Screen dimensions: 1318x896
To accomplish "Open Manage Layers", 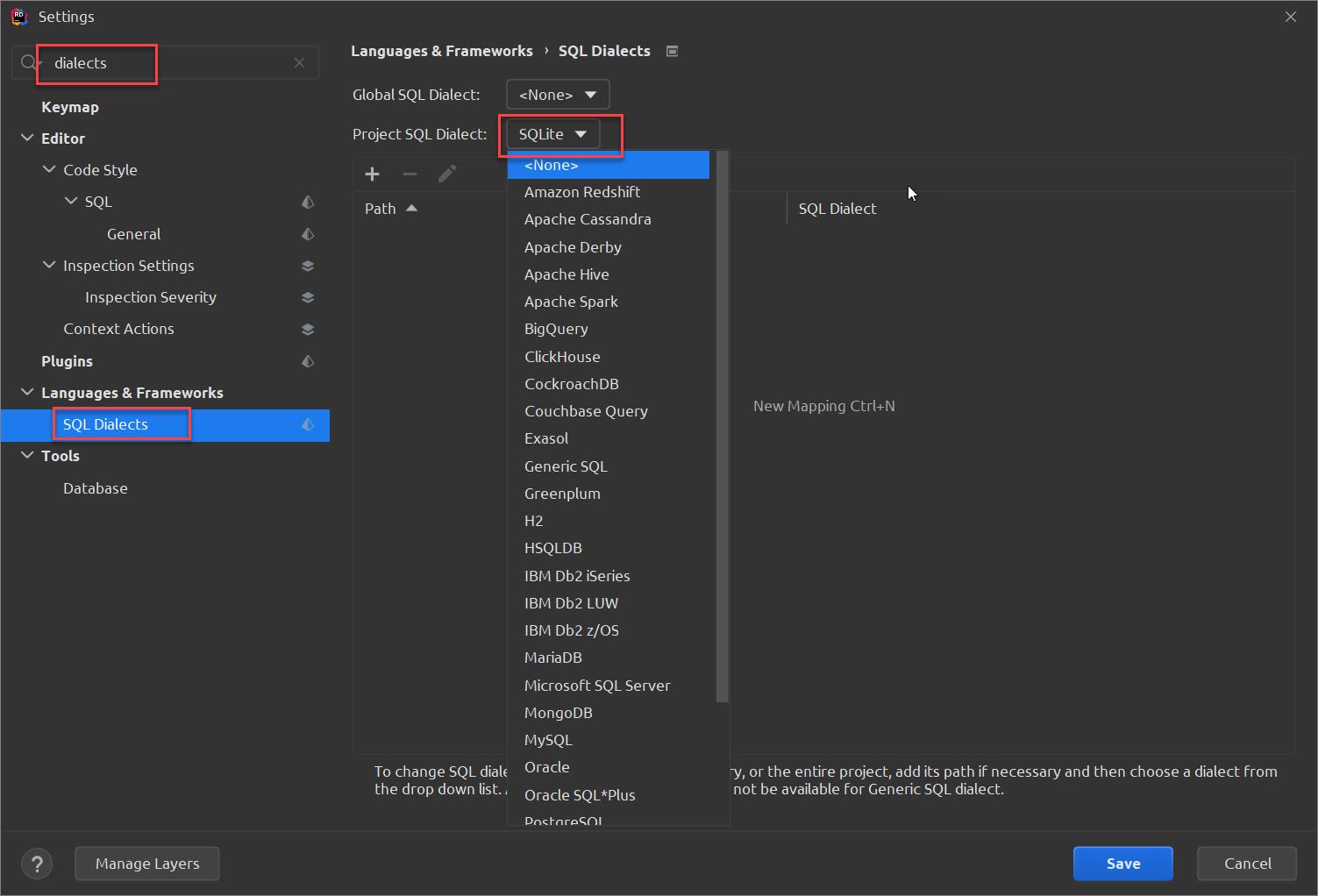I will click(x=146, y=864).
